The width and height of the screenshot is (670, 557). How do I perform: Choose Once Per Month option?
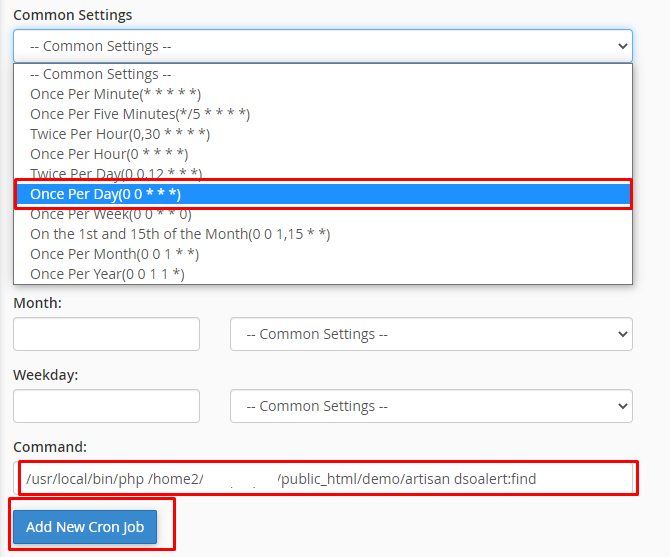click(115, 254)
